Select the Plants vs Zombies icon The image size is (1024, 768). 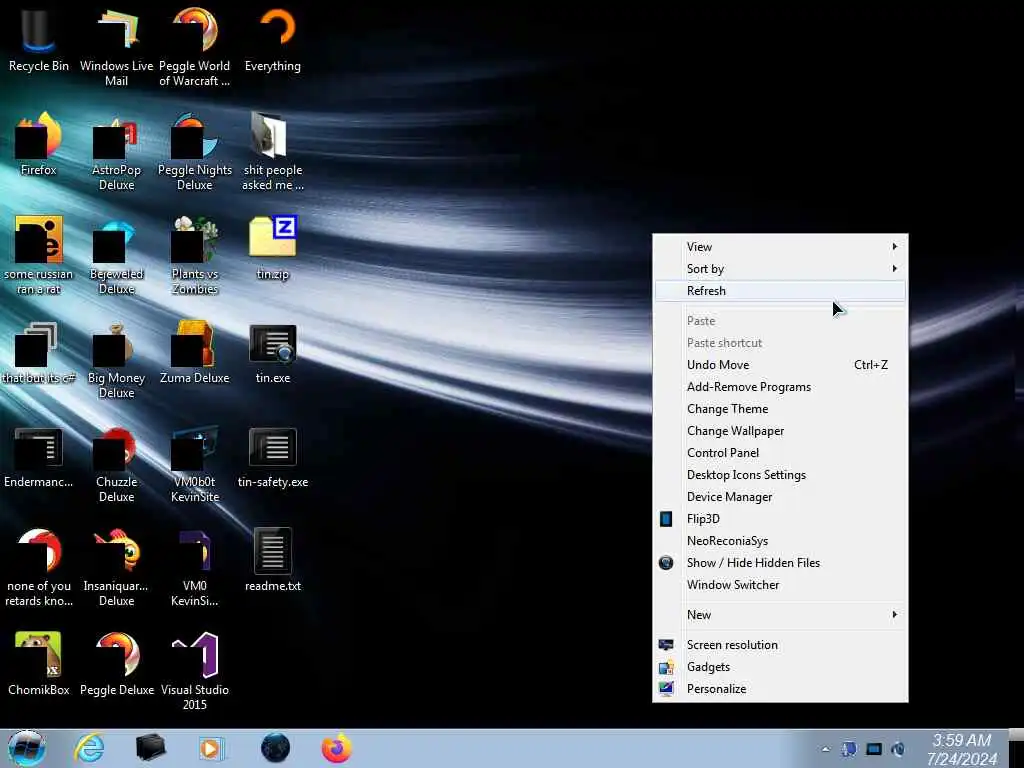195,255
